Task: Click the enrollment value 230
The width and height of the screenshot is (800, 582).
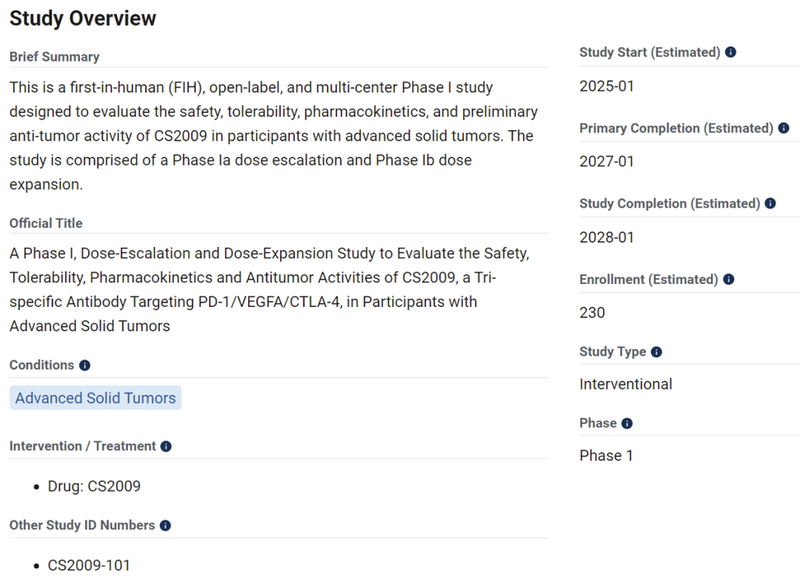Action: point(592,313)
